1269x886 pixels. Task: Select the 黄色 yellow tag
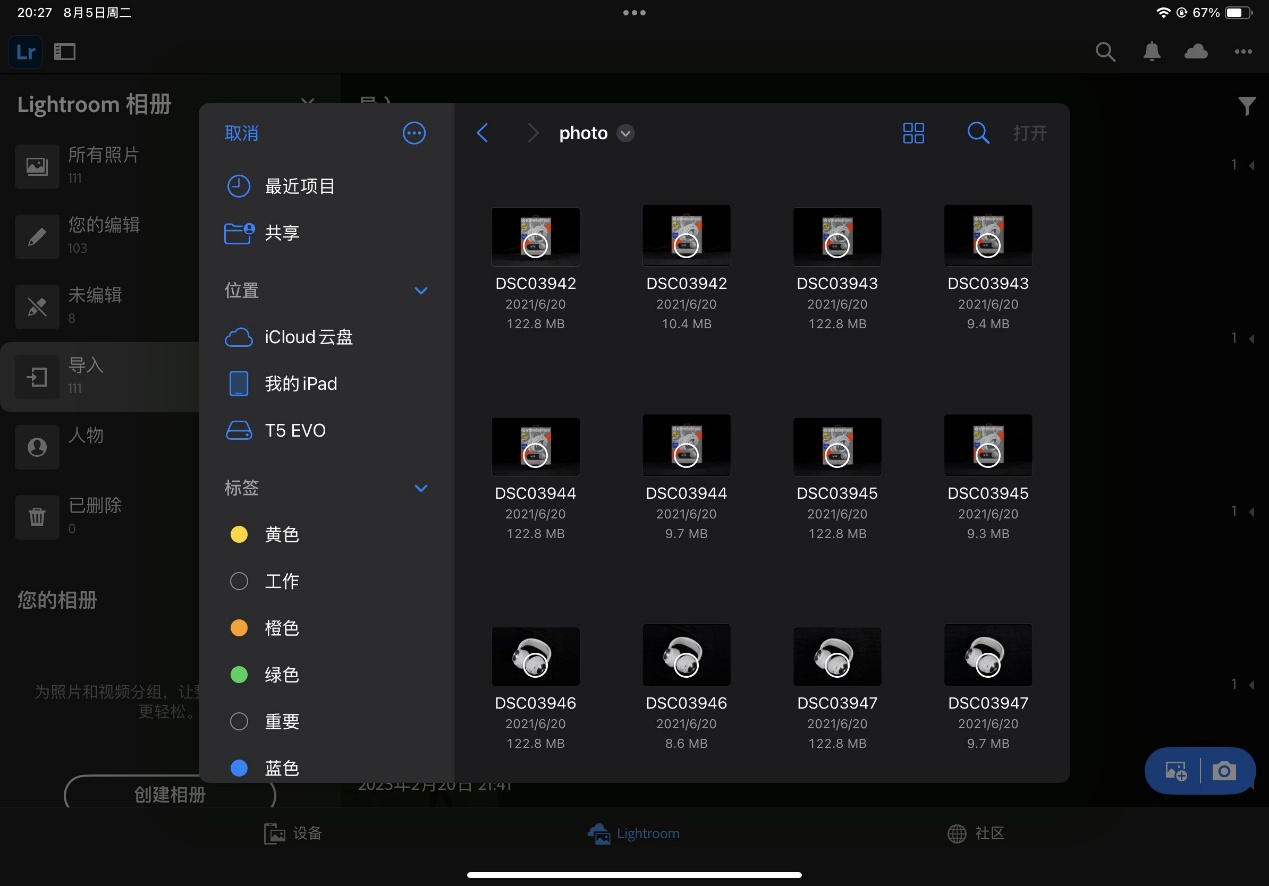327,535
